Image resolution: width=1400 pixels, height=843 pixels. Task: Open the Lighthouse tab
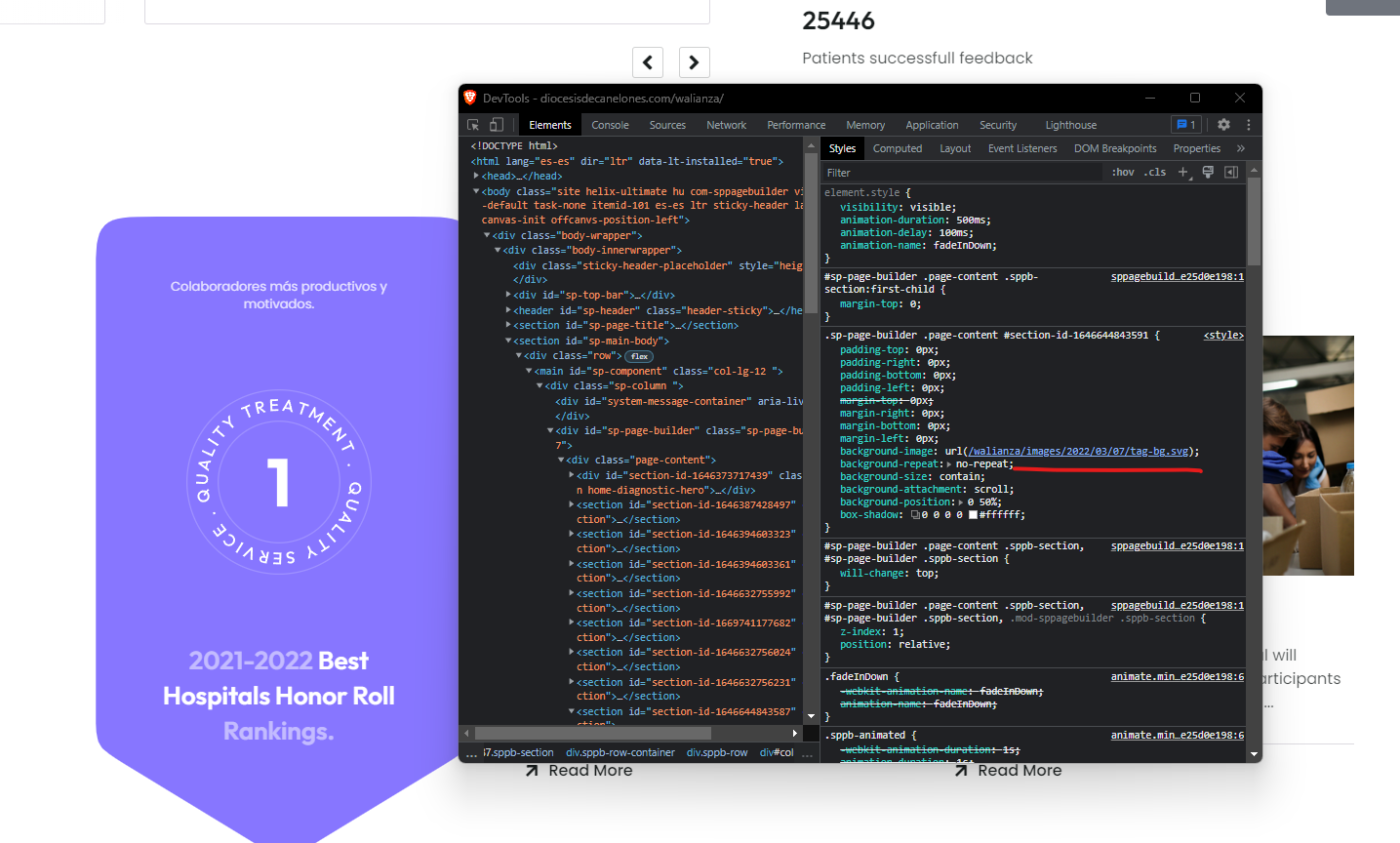tap(1071, 125)
